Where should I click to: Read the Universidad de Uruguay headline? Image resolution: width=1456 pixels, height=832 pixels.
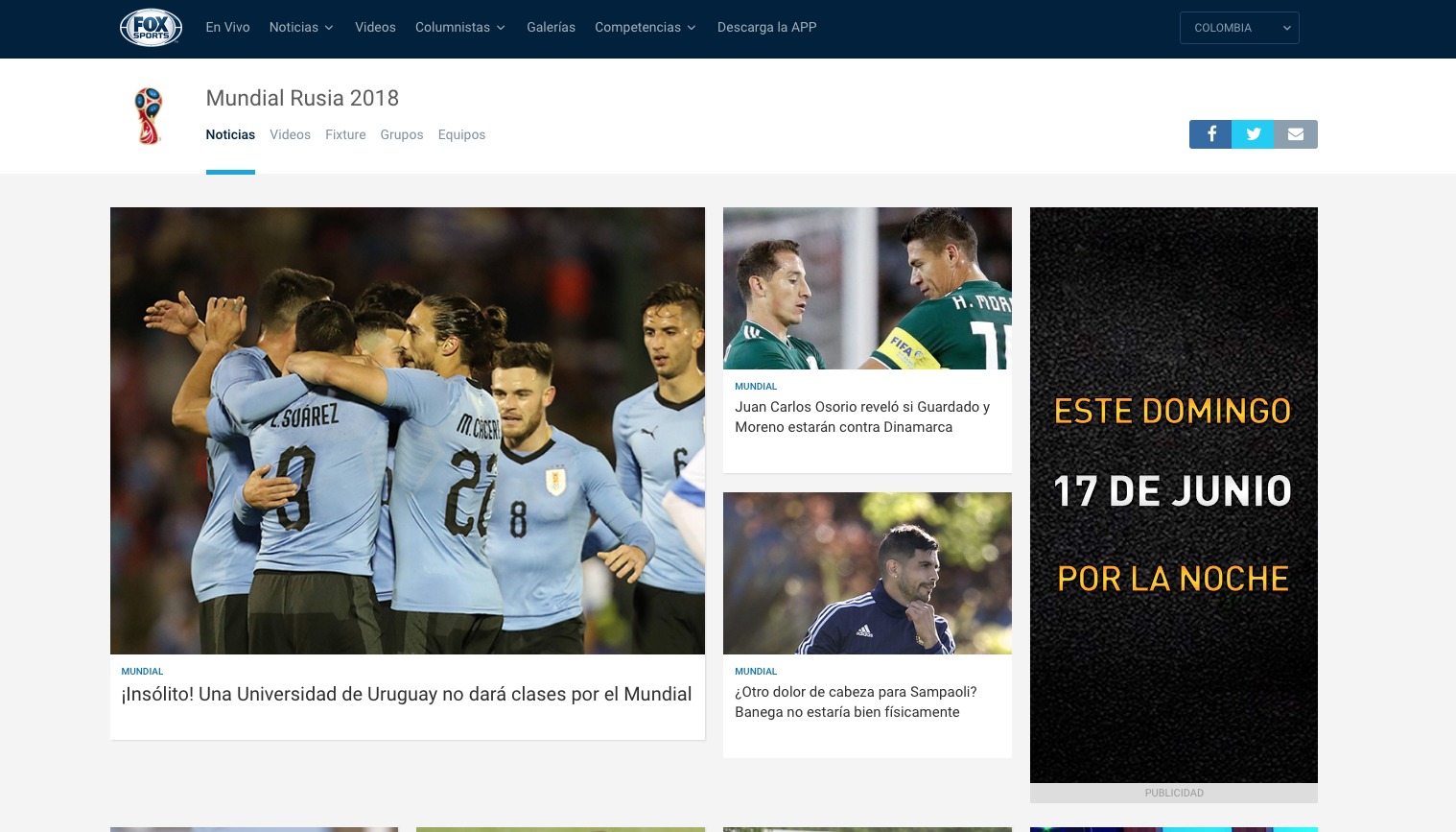pos(407,694)
